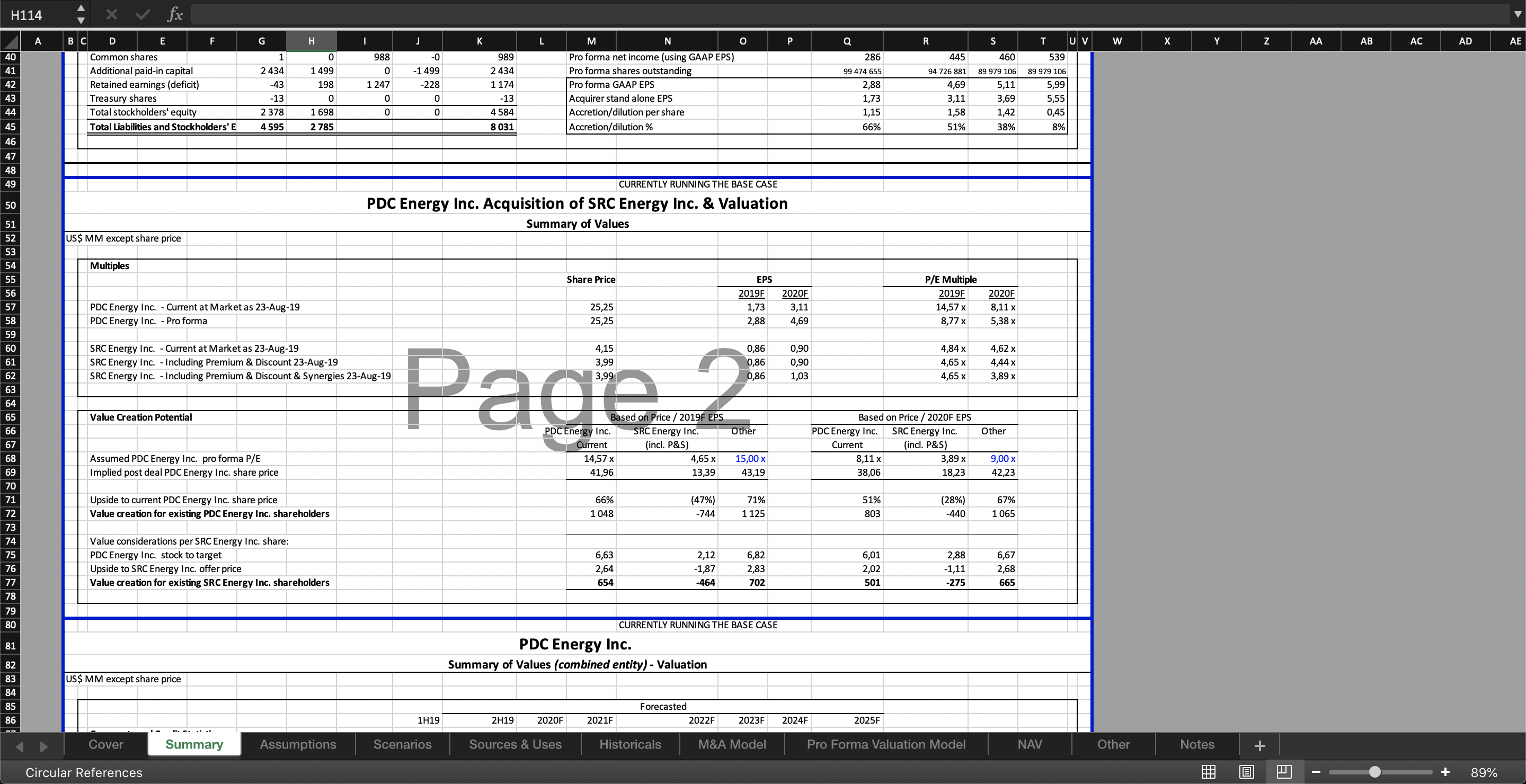Select column H header
The width and height of the screenshot is (1526, 784).
(x=312, y=41)
